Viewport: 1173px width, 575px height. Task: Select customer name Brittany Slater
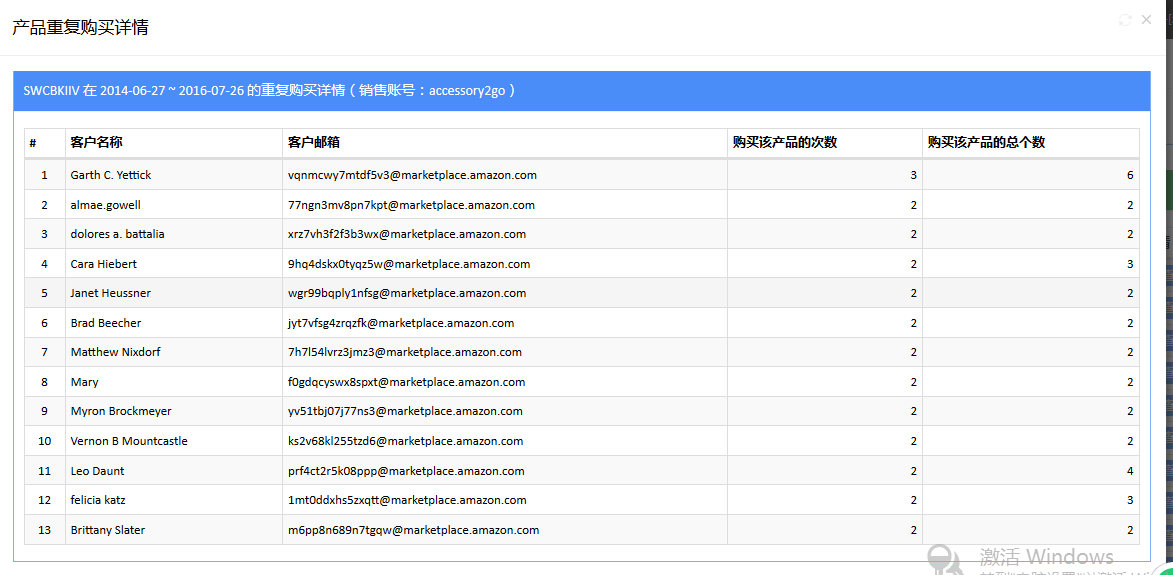[108, 530]
